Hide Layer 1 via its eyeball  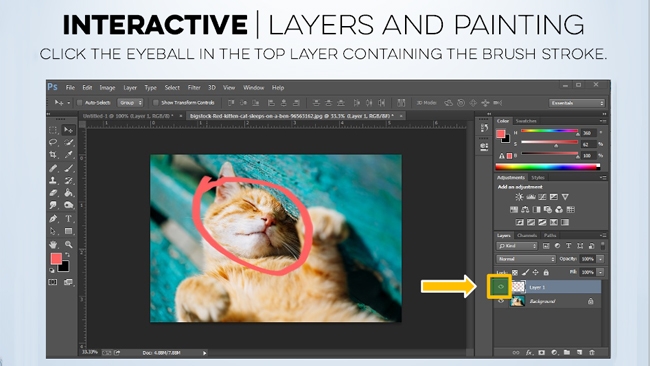coord(501,286)
